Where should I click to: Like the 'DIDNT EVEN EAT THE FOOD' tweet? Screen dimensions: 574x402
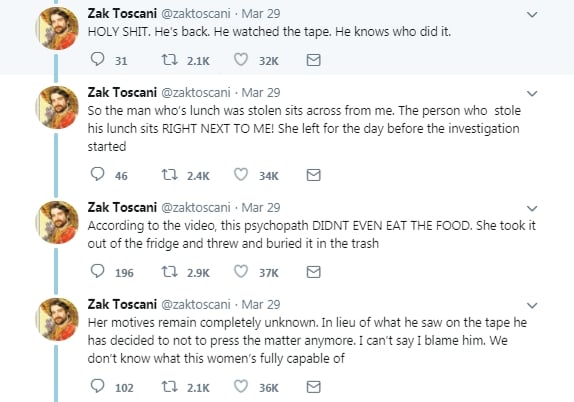click(x=241, y=272)
